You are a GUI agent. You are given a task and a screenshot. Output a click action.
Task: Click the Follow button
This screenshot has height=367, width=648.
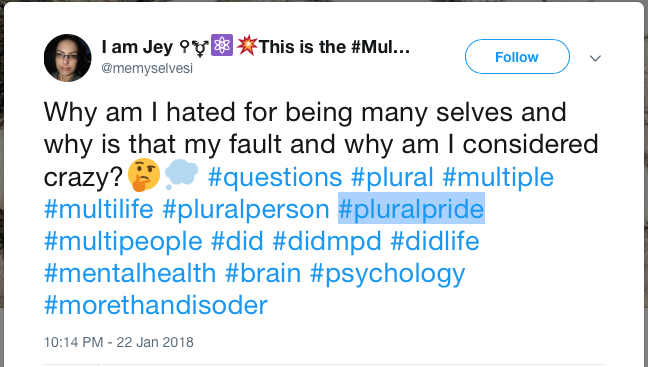(517, 57)
